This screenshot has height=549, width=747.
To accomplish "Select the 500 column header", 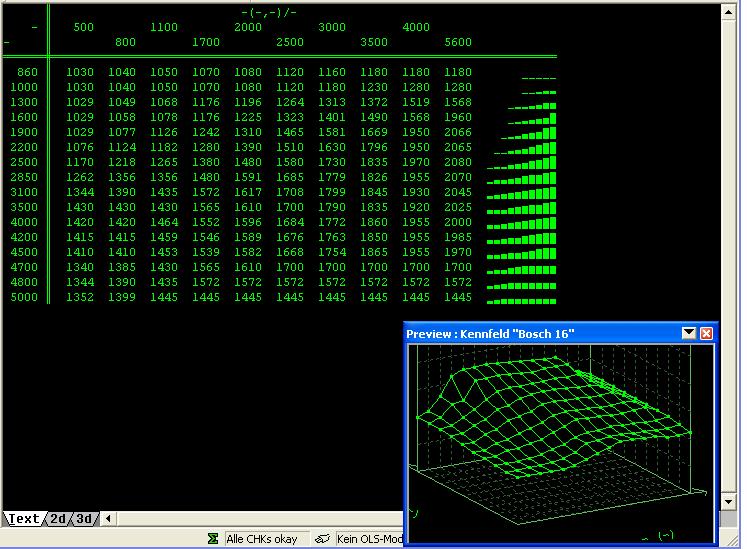I will coord(83,27).
